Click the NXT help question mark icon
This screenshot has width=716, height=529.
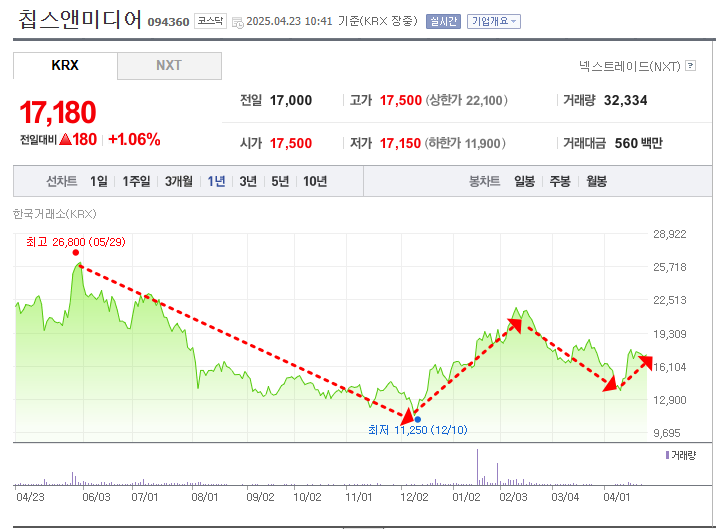(691, 66)
